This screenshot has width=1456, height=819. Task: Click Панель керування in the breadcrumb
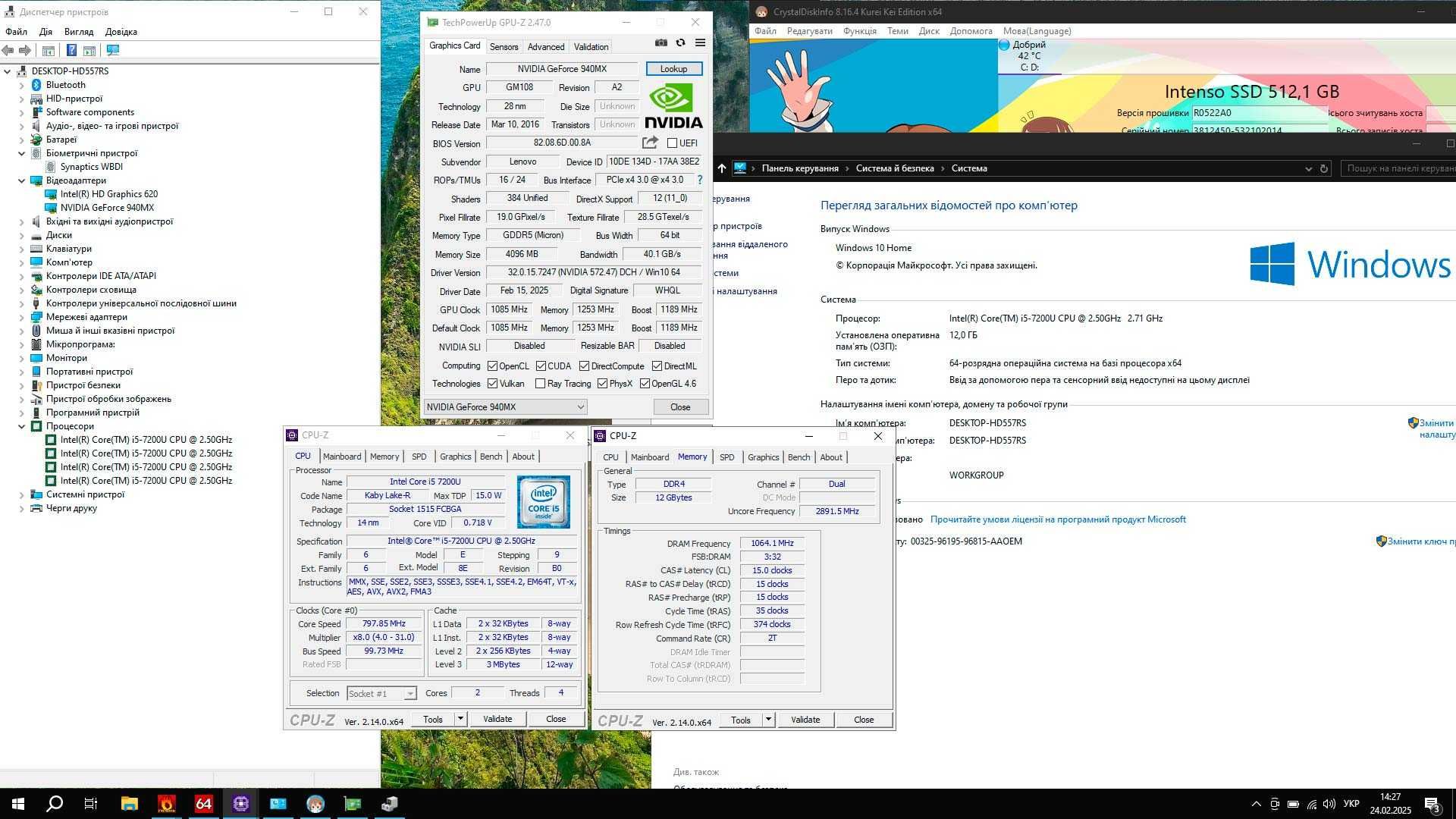click(800, 168)
